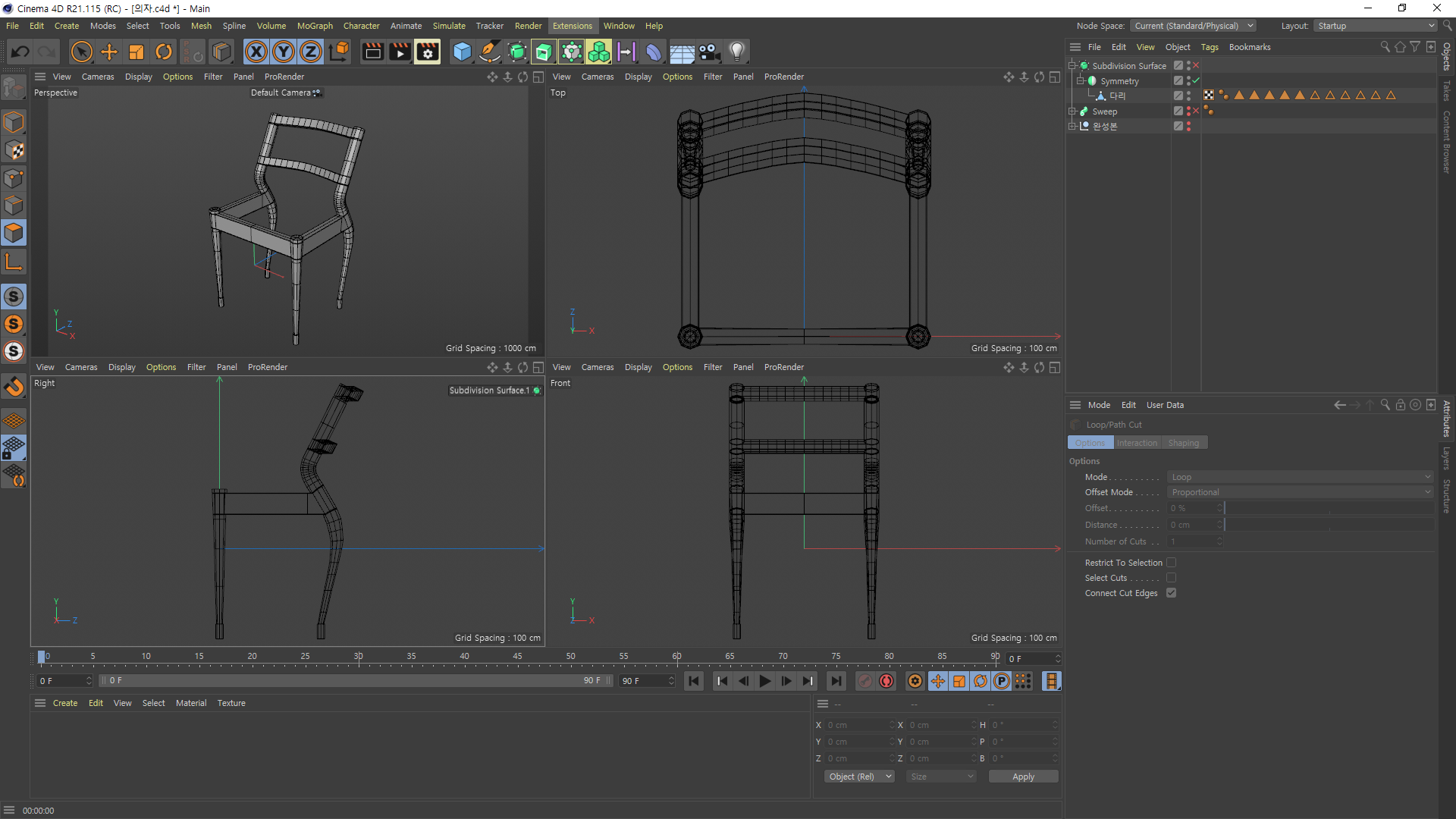This screenshot has height=819, width=1456.
Task: Toggle X-axis lock button
Action: [256, 52]
